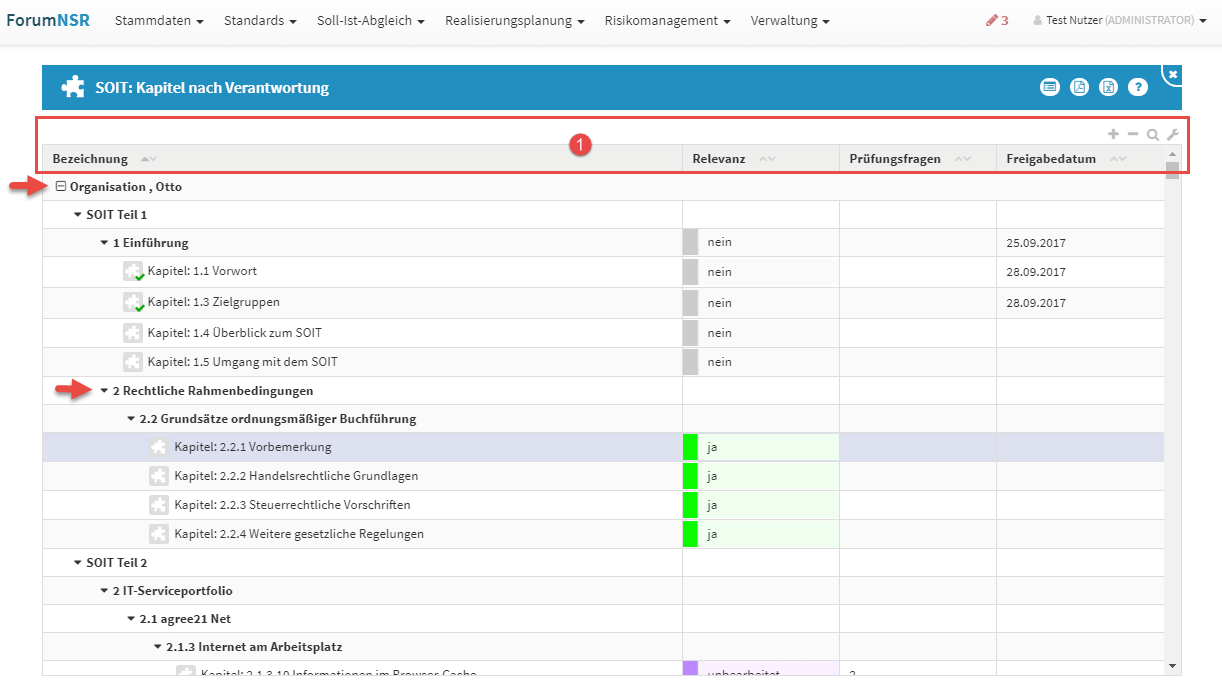
Task: Open the help question mark icon
Action: [x=1138, y=87]
